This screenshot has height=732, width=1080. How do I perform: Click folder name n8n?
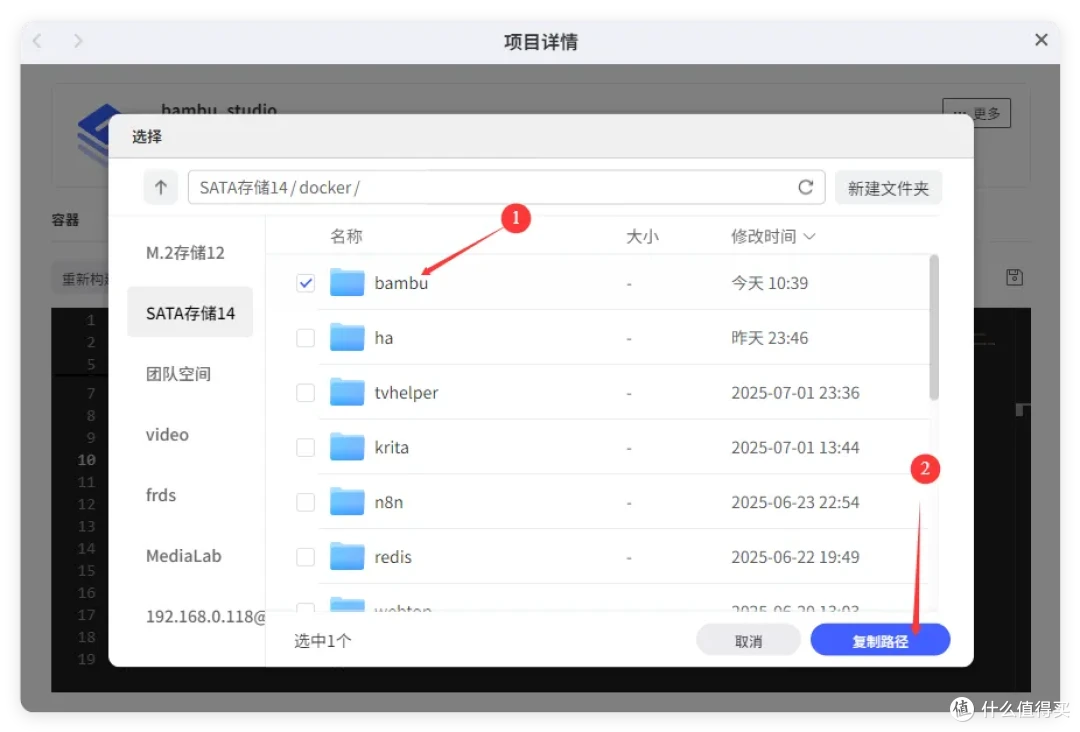click(x=388, y=502)
